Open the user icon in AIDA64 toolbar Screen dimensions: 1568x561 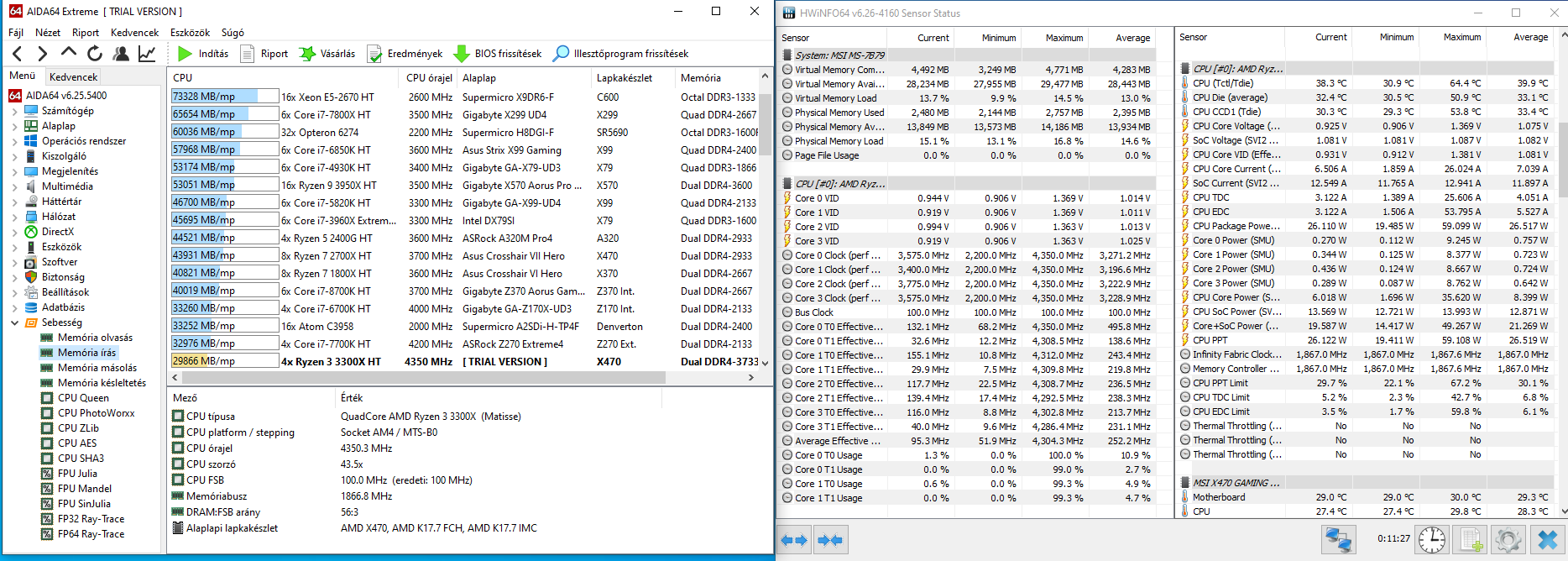click(121, 54)
